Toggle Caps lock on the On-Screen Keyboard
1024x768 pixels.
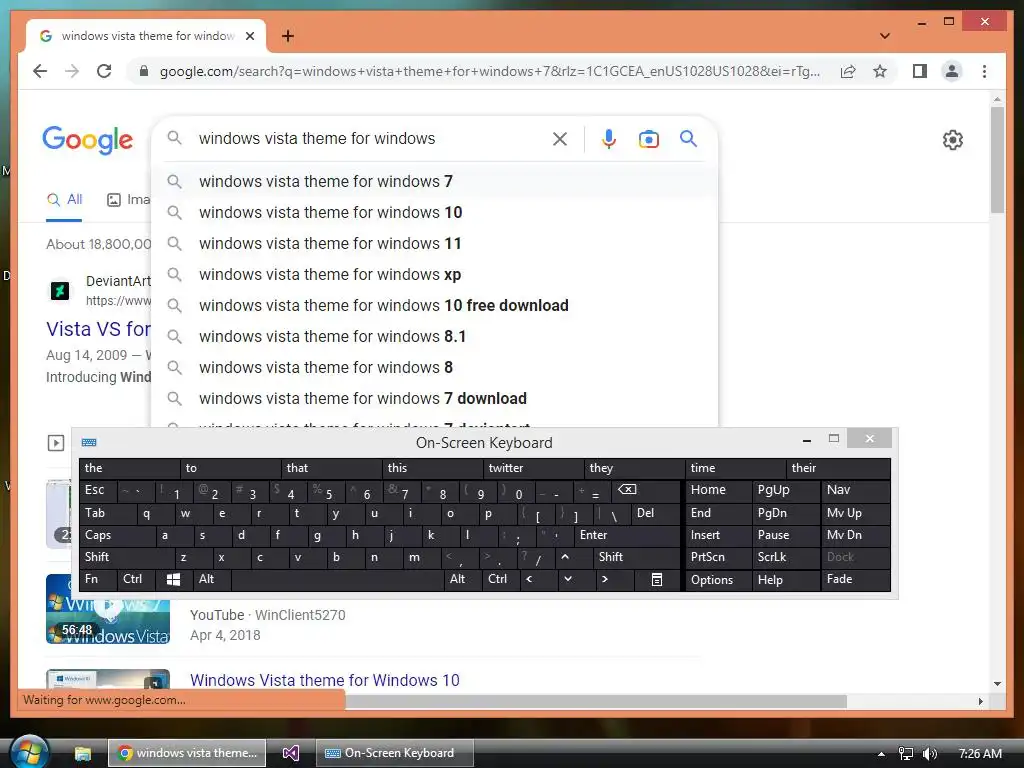(117, 536)
